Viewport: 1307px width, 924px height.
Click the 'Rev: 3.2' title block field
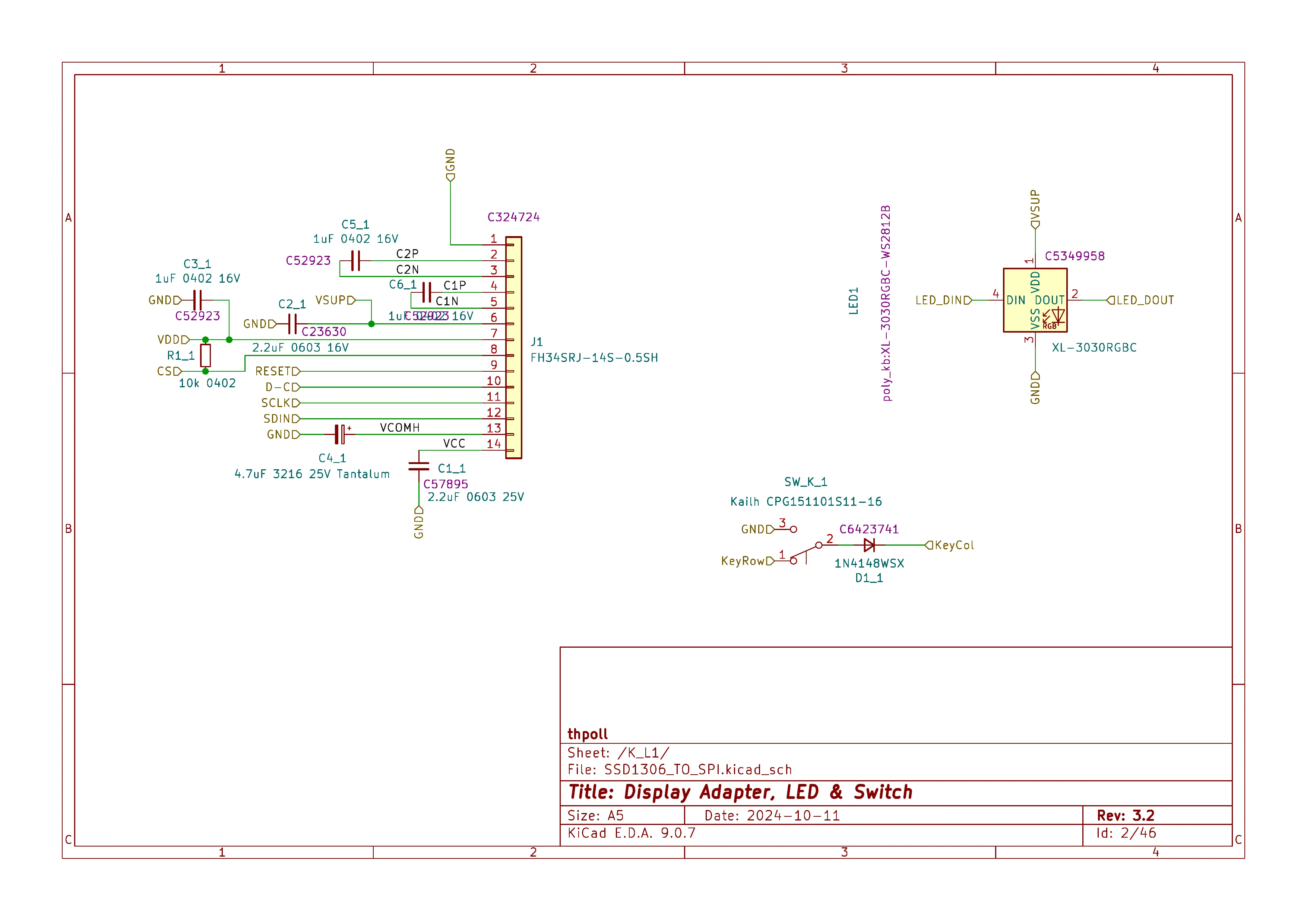(1126, 815)
